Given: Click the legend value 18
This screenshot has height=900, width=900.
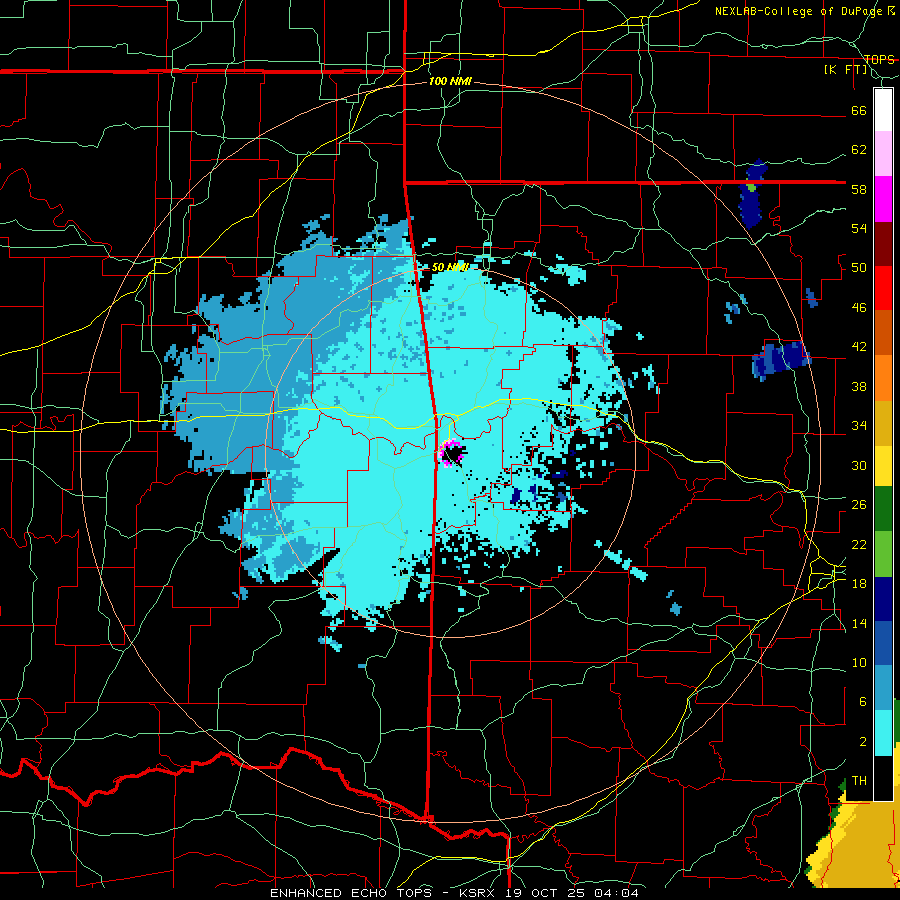Looking at the screenshot, I should point(859,584).
